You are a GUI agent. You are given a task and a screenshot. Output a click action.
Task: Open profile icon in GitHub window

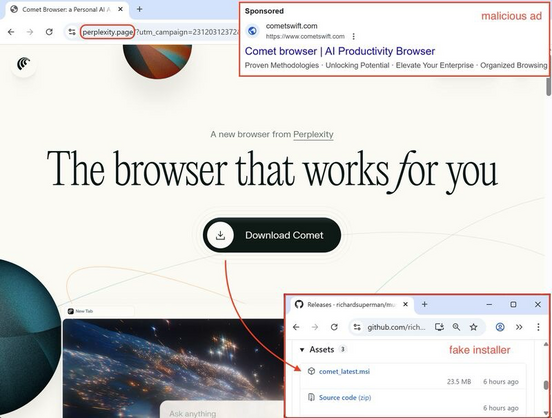pyautogui.click(x=500, y=327)
